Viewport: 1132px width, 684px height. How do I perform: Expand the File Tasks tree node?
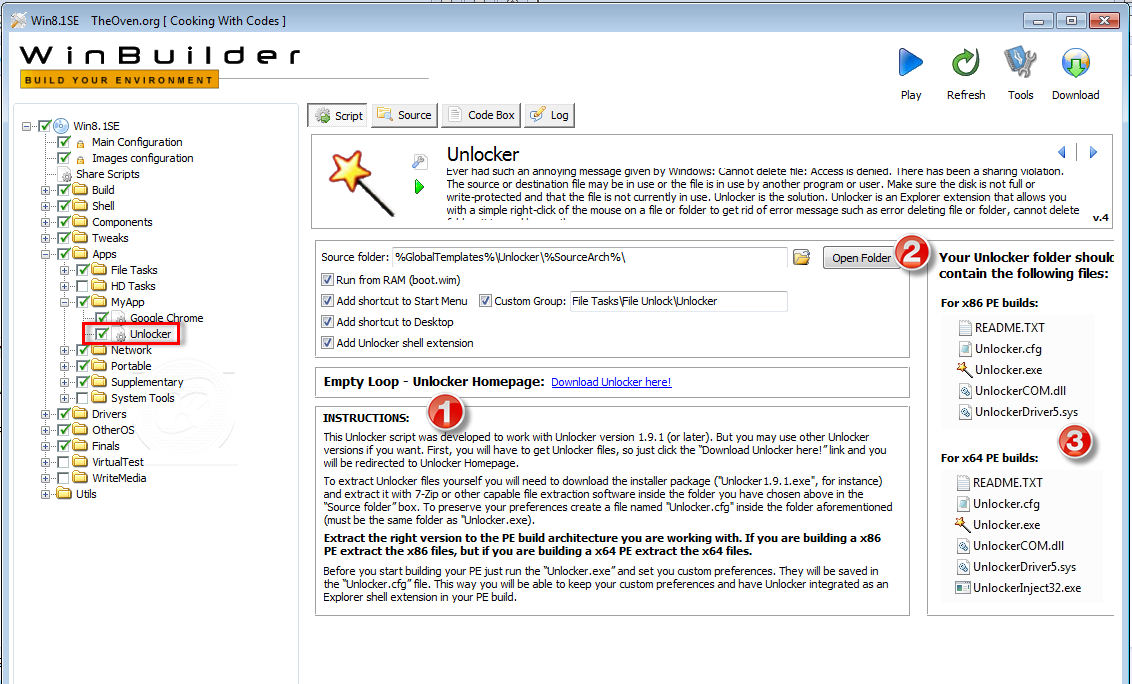[64, 270]
